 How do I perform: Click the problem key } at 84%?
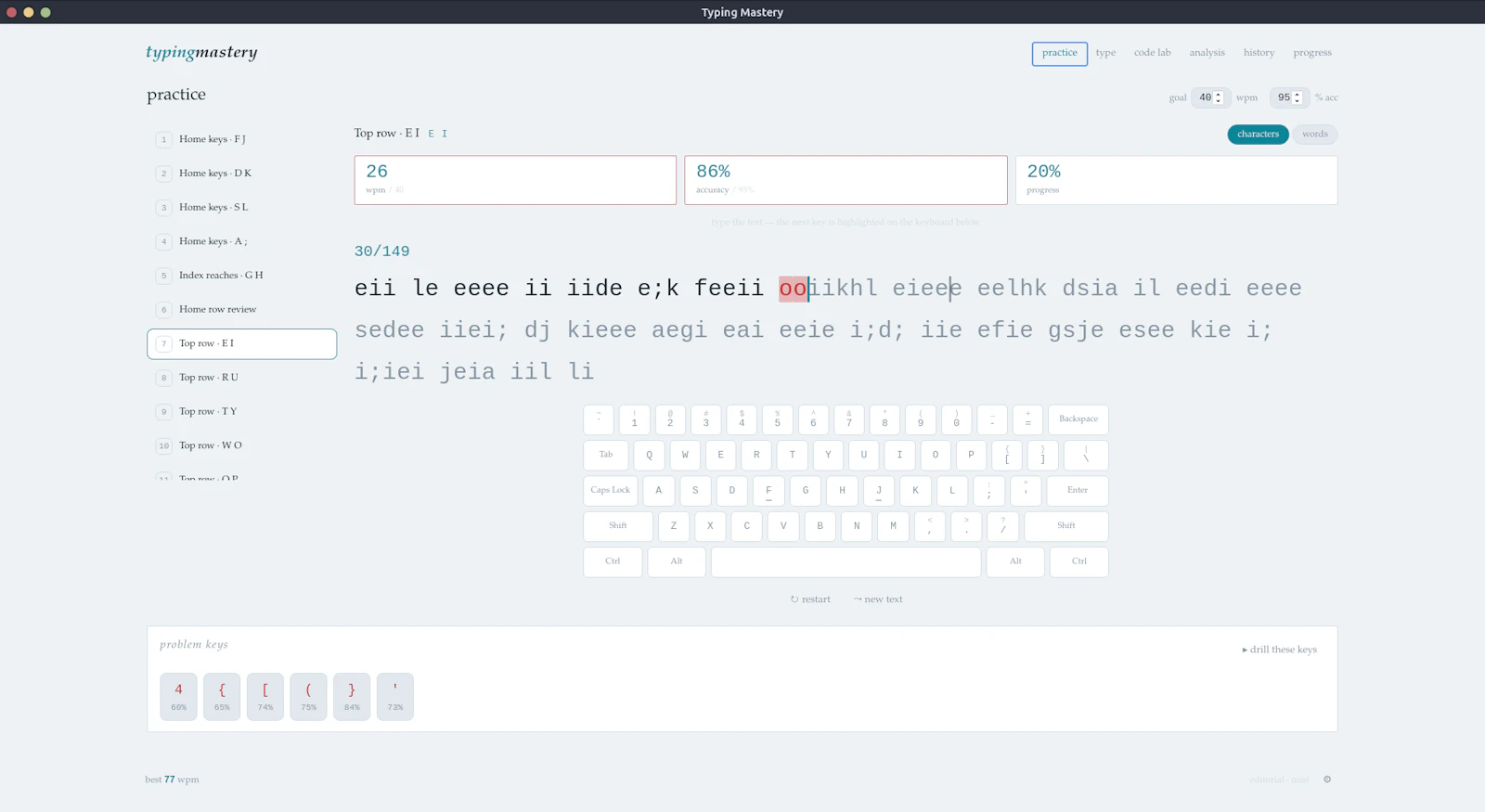tap(352, 697)
